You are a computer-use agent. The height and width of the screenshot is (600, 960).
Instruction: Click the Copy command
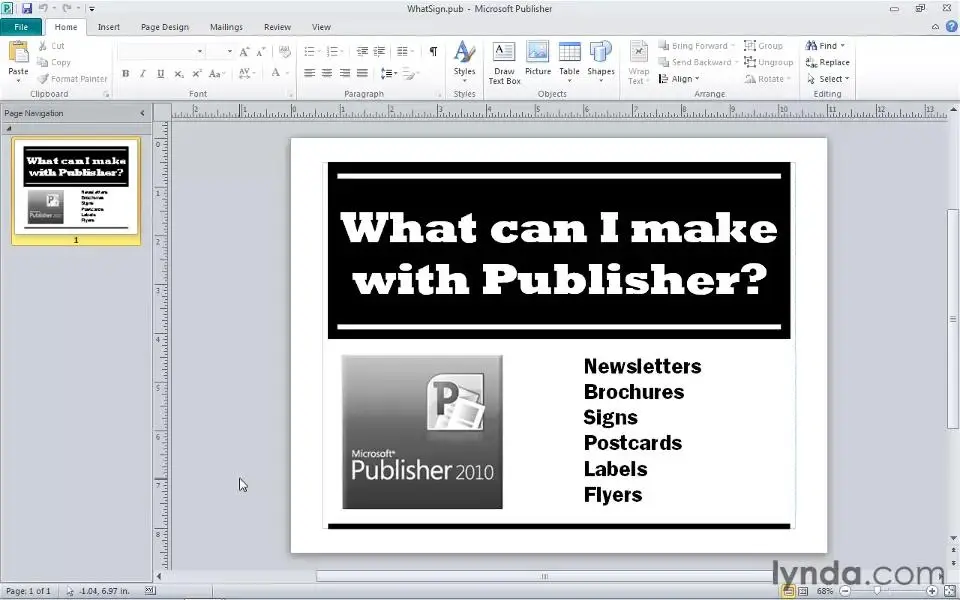54,62
